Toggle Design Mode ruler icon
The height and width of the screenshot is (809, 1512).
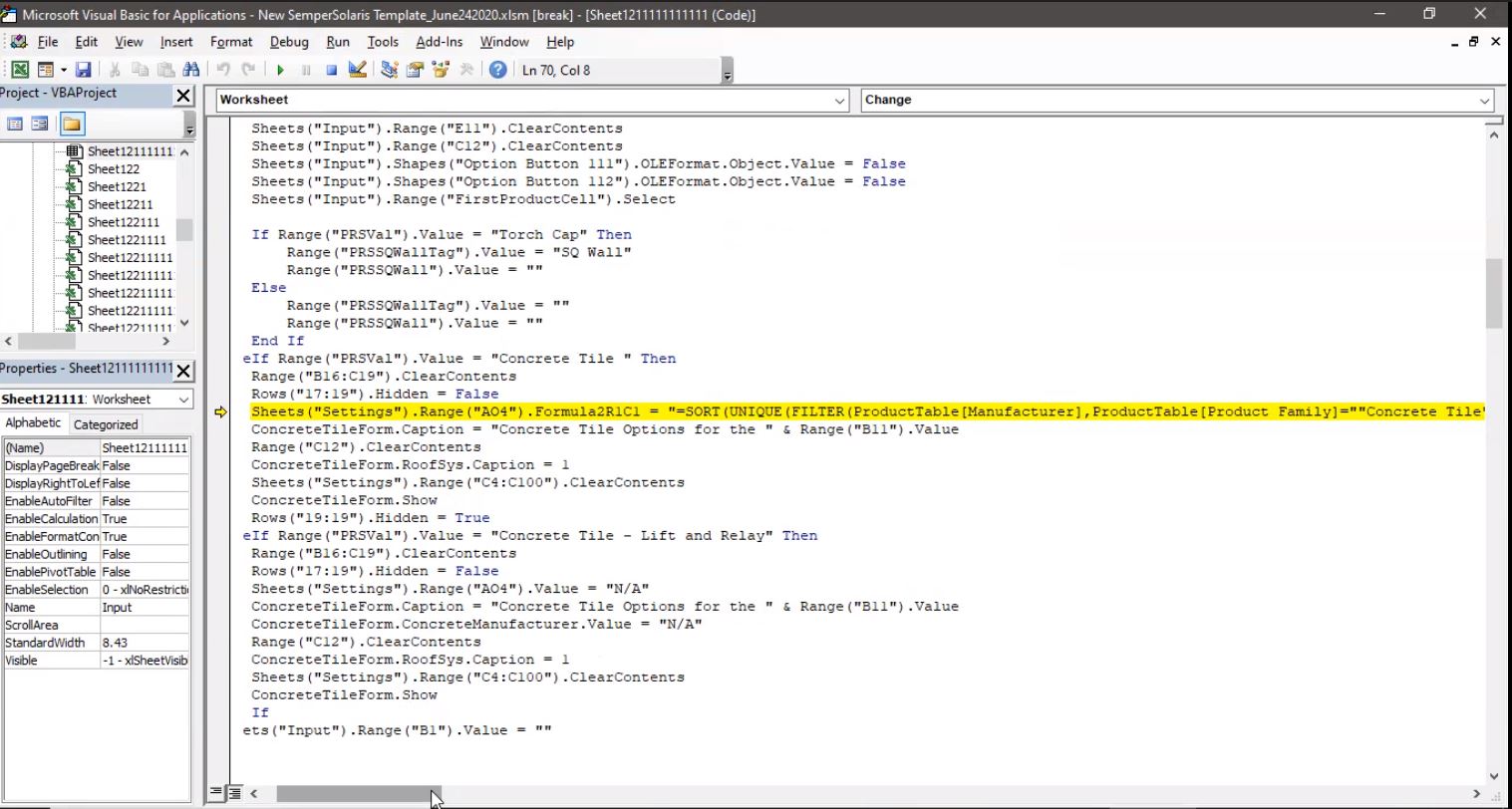[357, 70]
